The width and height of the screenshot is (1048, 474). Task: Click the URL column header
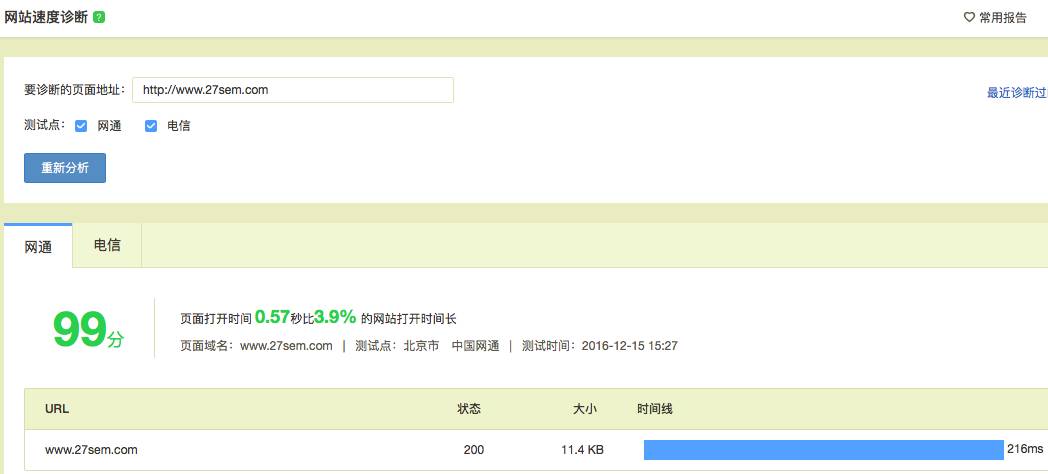pos(57,409)
